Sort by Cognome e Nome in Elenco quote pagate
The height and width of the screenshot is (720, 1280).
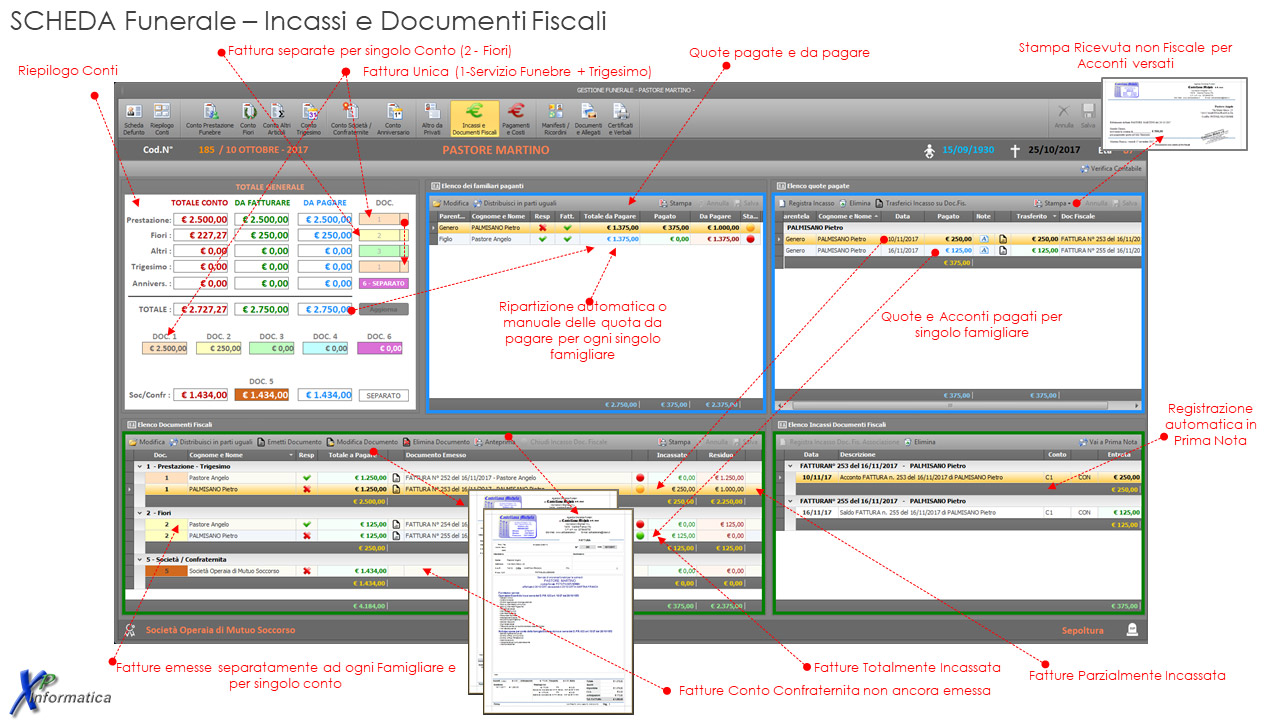850,216
